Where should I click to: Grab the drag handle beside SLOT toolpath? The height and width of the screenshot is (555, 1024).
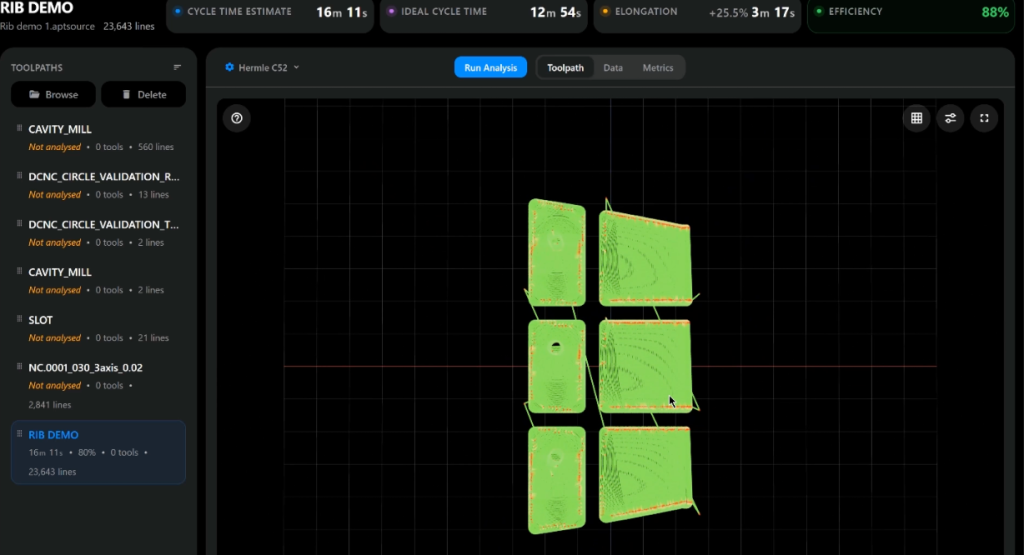(19, 319)
